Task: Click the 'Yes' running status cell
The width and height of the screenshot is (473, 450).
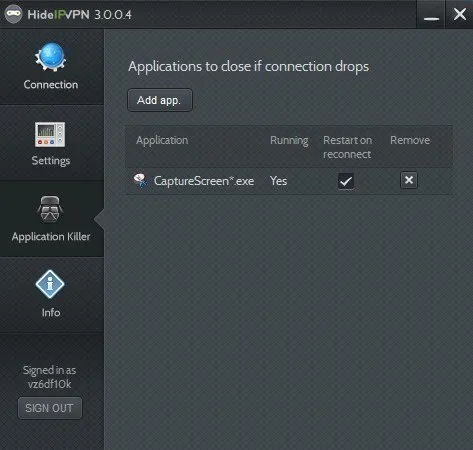Action: tap(278, 181)
